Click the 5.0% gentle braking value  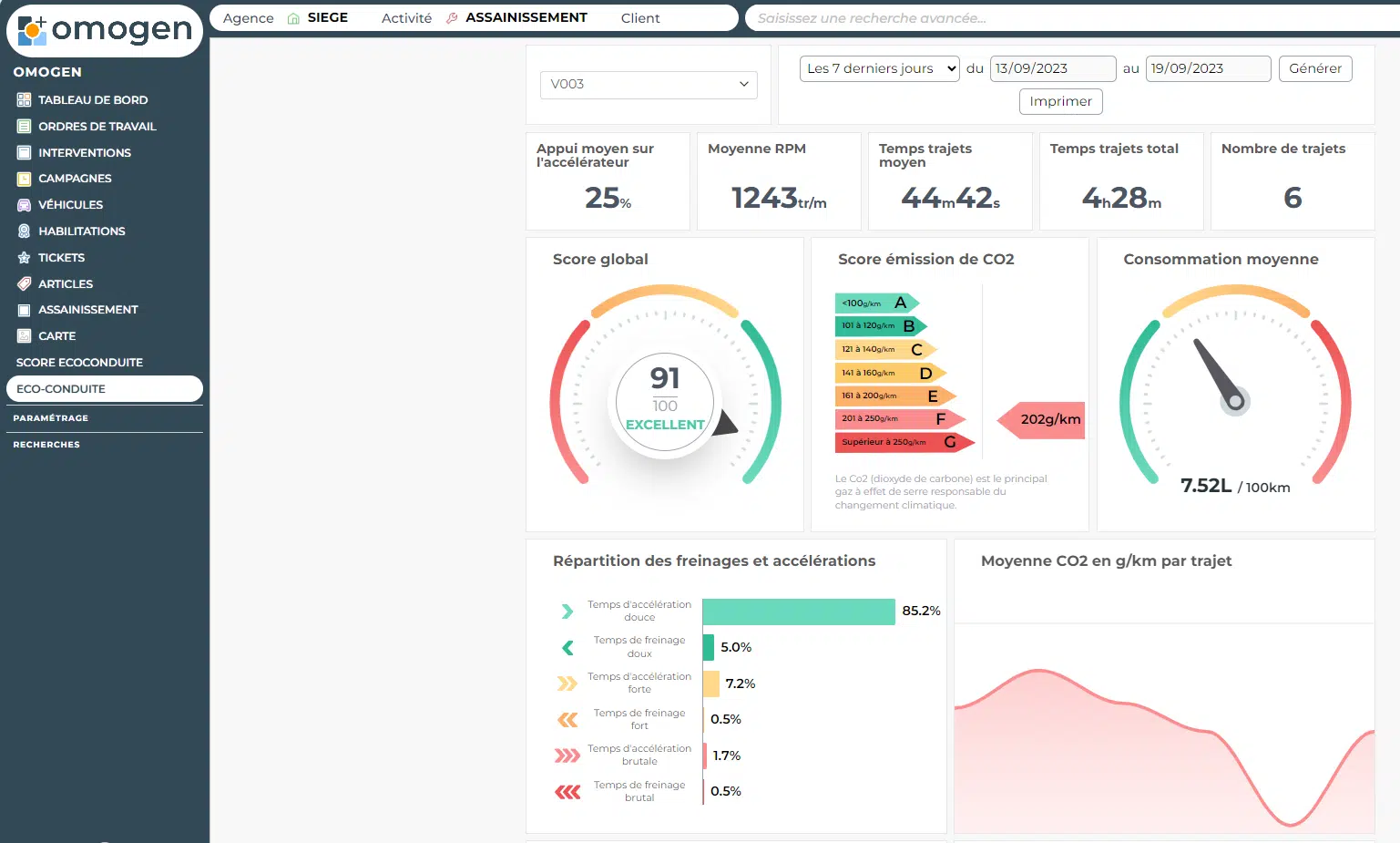736,648
